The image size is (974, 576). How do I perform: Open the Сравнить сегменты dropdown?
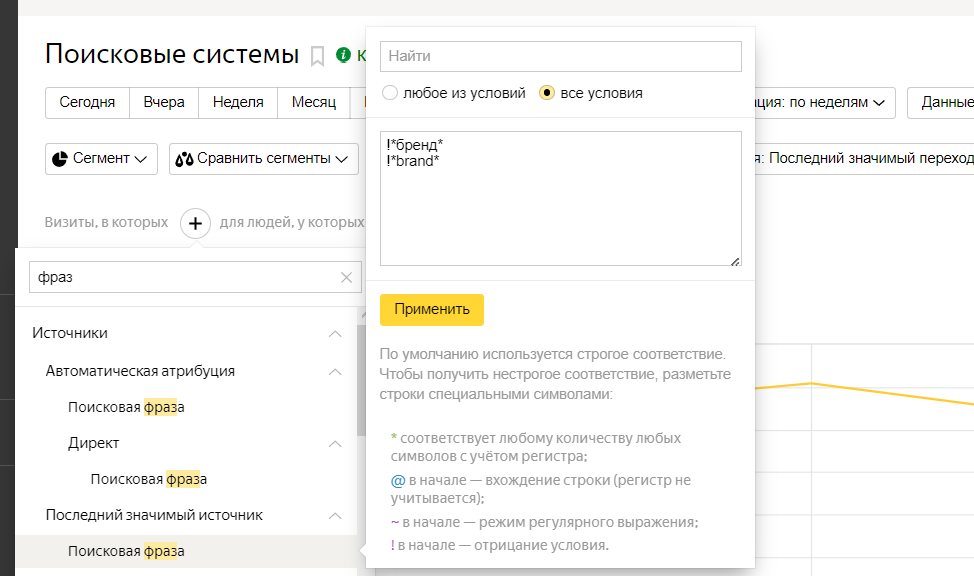pyautogui.click(x=263, y=158)
